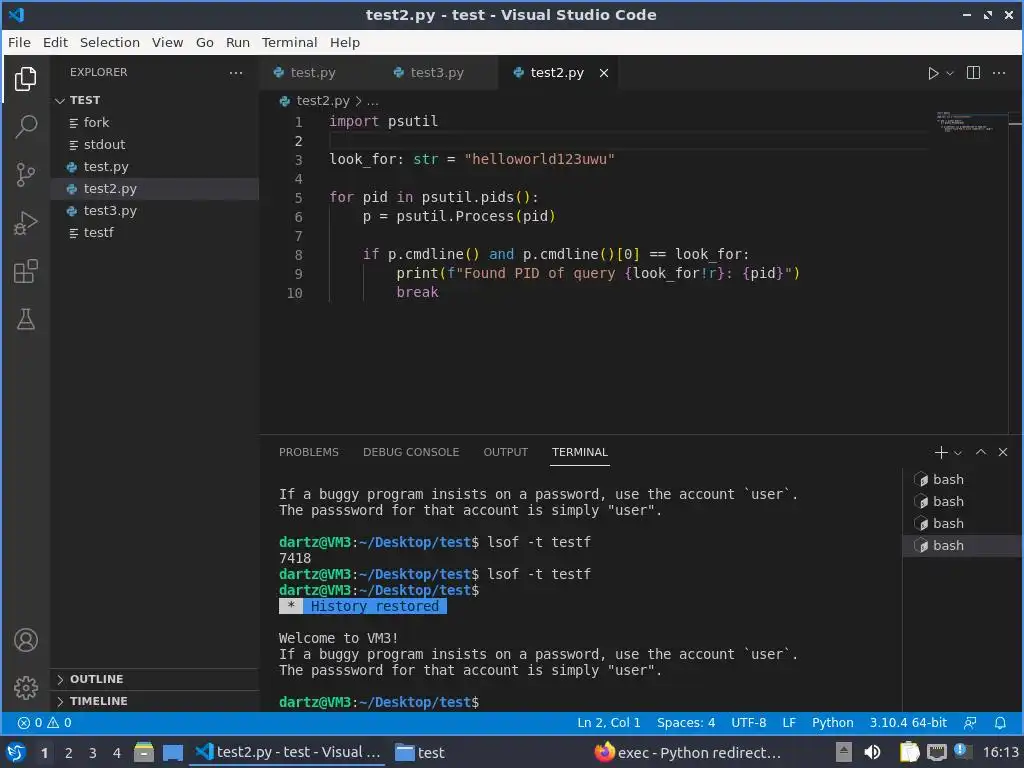Expand the TIMELINE section
The image size is (1024, 768).
154,701
